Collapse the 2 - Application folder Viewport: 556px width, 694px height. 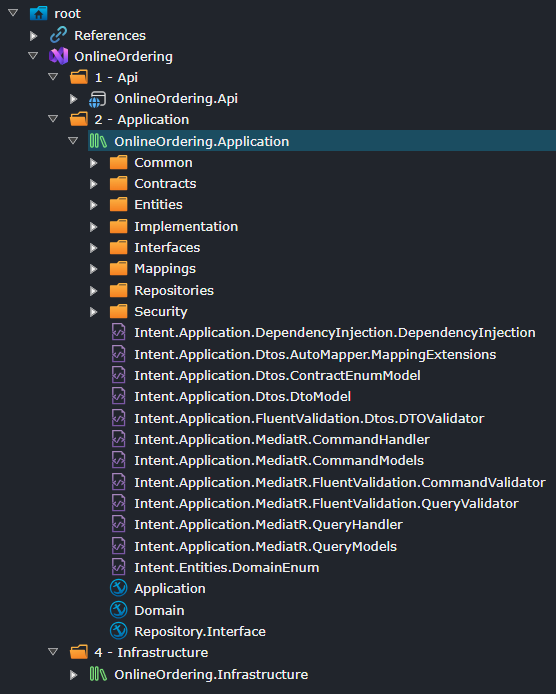53,119
